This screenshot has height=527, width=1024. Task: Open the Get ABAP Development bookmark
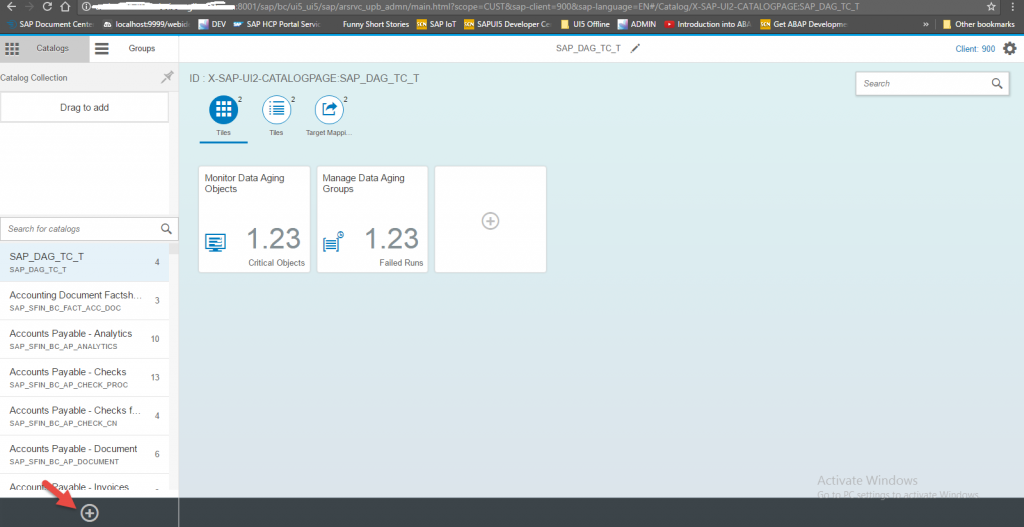(805, 24)
